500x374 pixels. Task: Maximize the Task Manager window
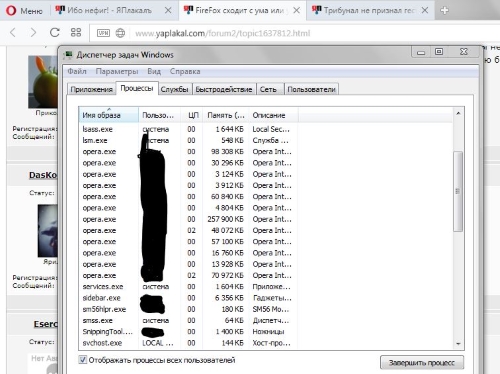tap(439, 52)
